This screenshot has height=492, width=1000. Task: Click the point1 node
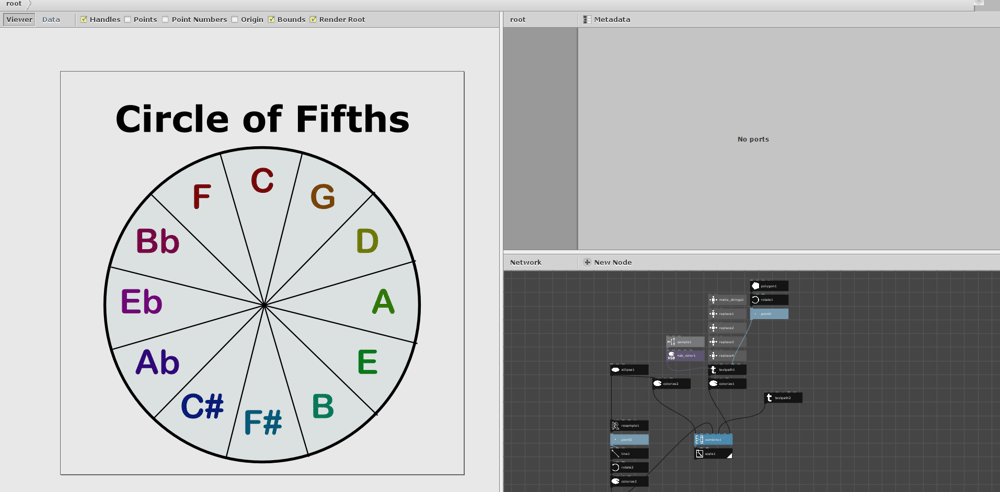pyautogui.click(x=769, y=314)
